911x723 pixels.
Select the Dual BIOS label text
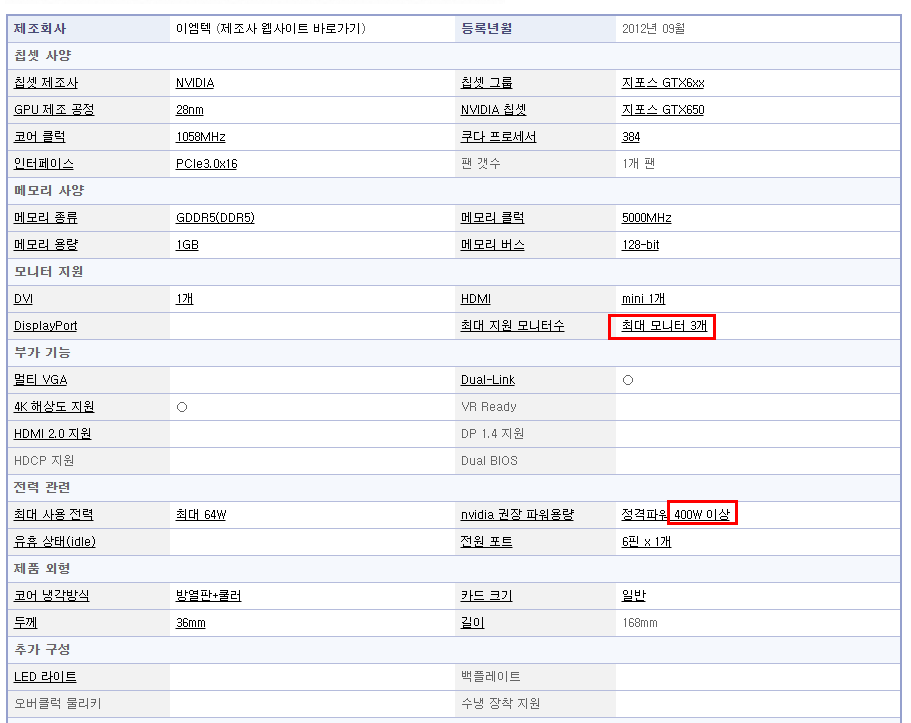tap(489, 461)
